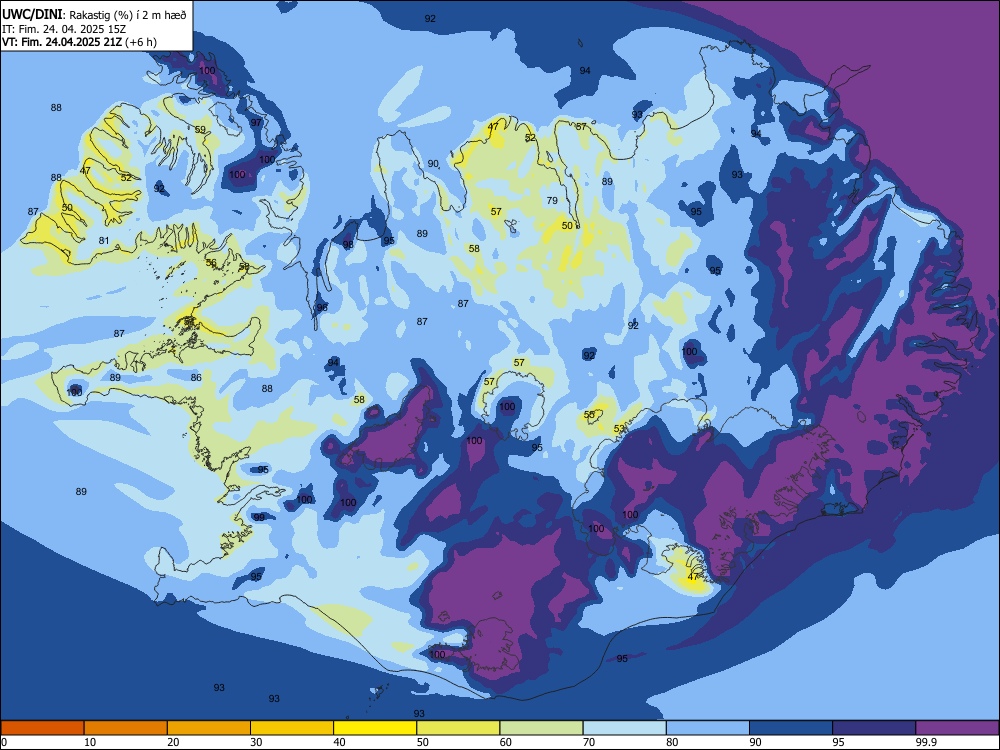Click the '81' humidity value on the map

click(104, 241)
